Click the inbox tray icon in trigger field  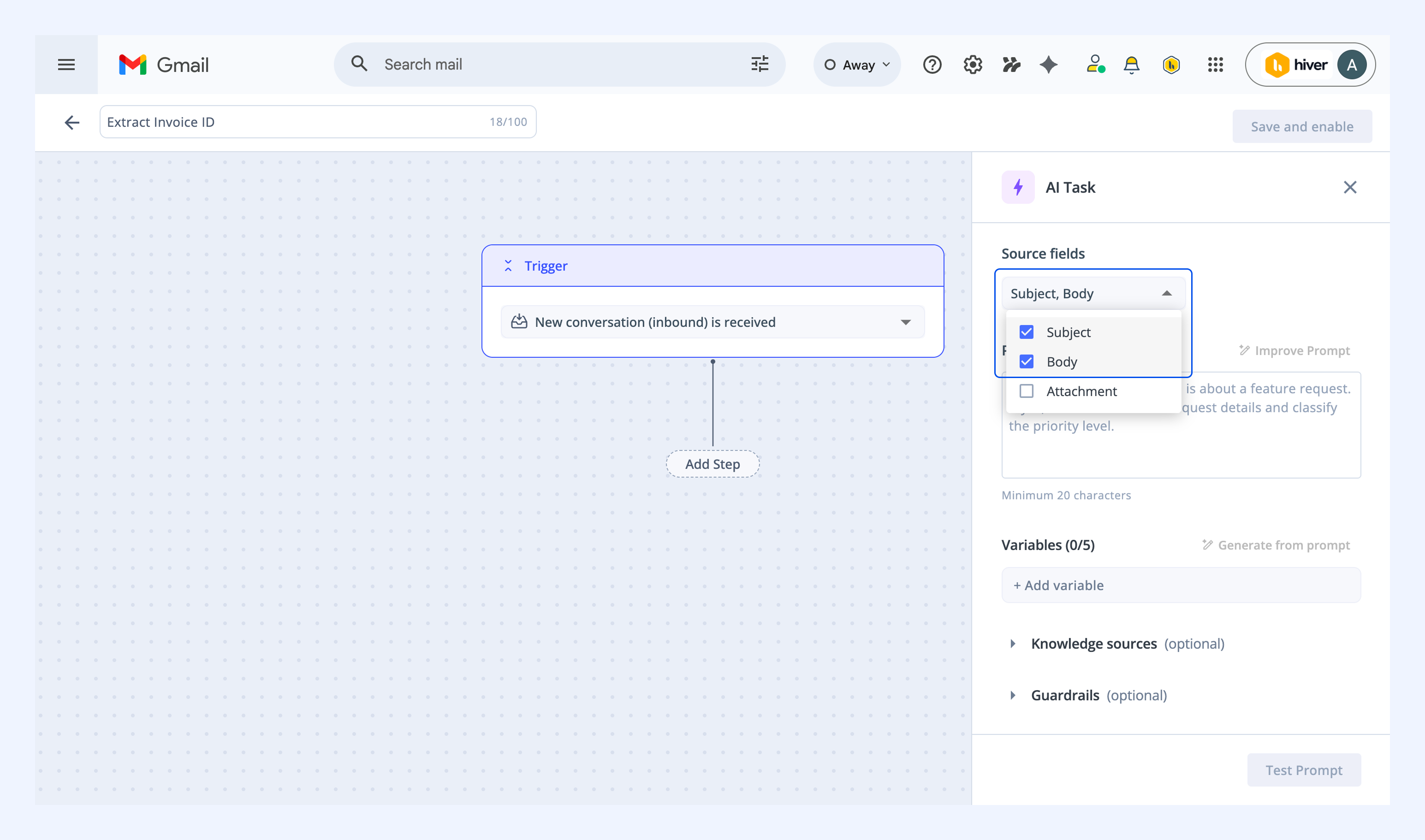point(519,321)
